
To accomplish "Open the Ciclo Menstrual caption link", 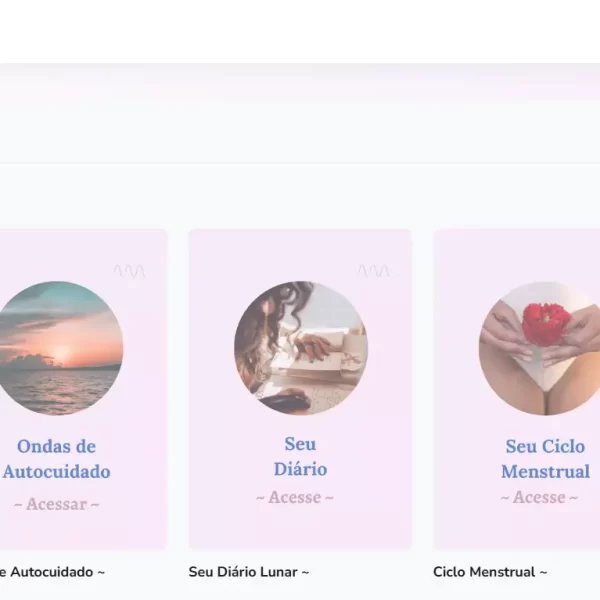I will 490,572.
